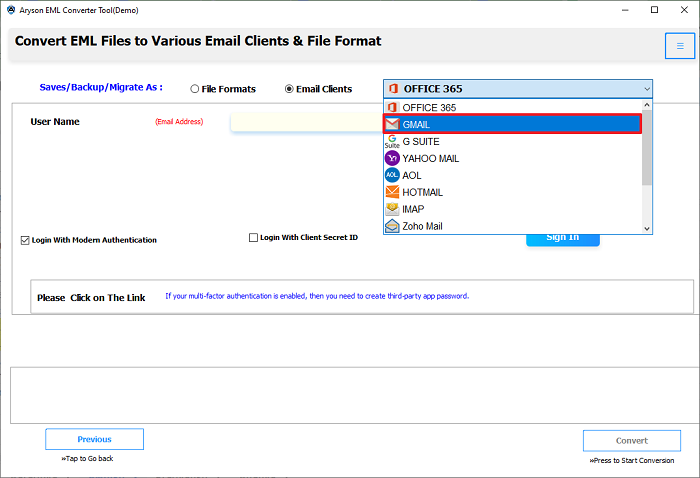Click the Yahoo Mail purple icon
Screen dimensions: 700x478
pos(392,158)
